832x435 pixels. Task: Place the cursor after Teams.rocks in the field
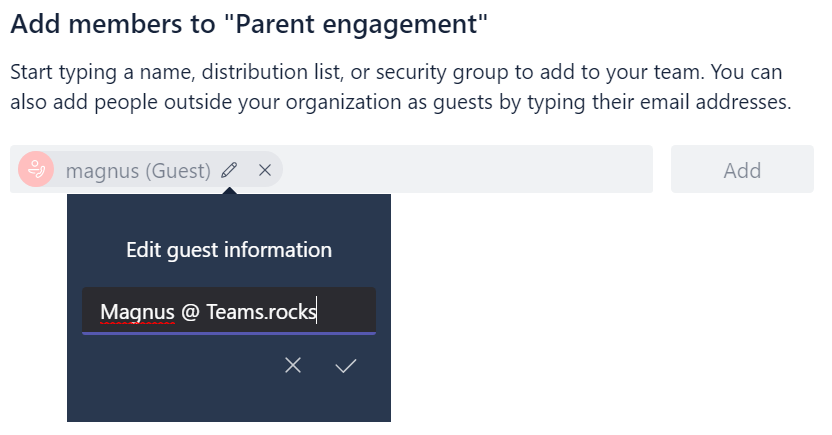pyautogui.click(x=318, y=312)
